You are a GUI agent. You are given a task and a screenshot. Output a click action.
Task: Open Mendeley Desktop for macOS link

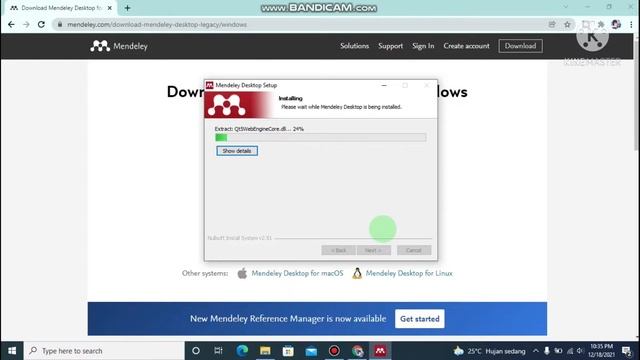point(297,273)
